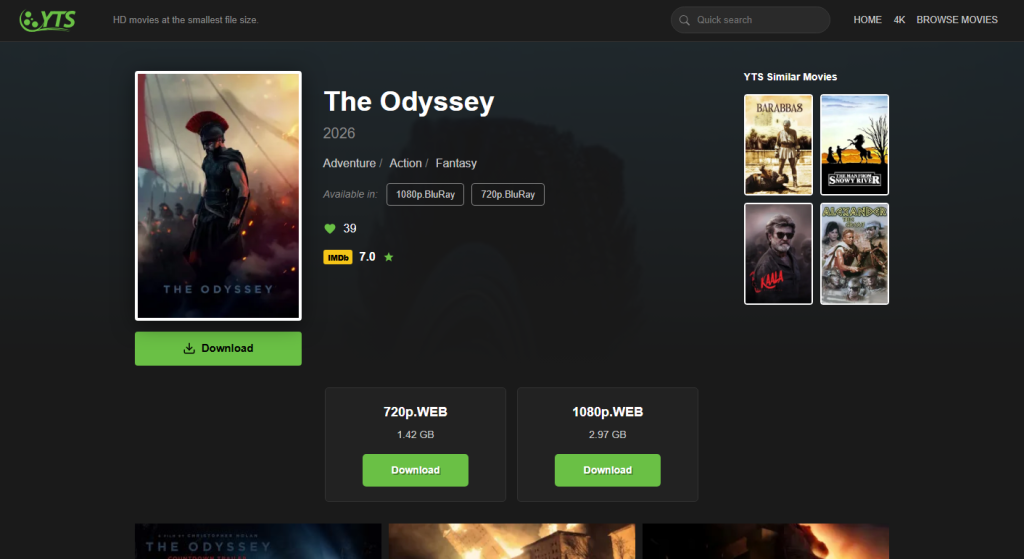Click the 1080p.WEB card title

pyautogui.click(x=607, y=412)
